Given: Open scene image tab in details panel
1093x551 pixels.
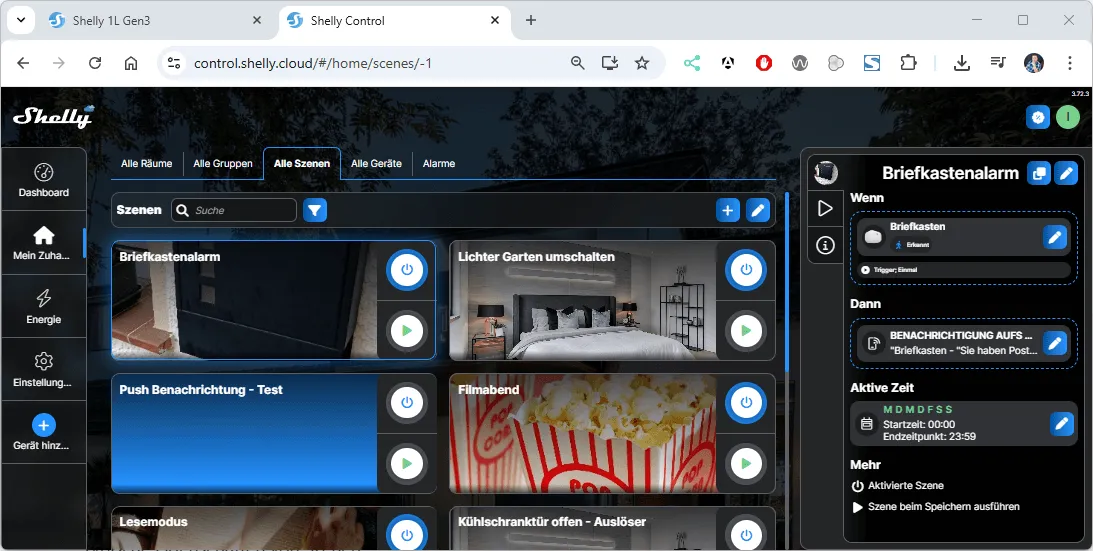Looking at the screenshot, I should click(825, 172).
